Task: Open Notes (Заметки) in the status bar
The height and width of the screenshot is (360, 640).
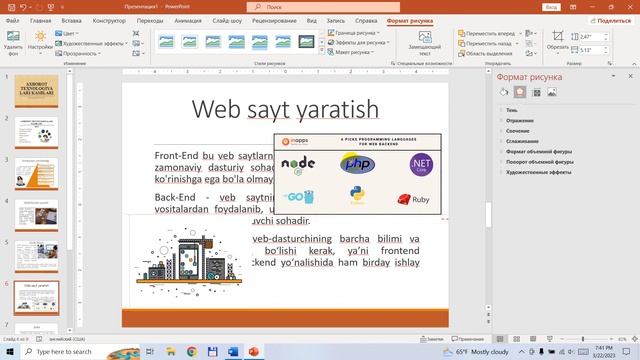Action: coord(432,339)
